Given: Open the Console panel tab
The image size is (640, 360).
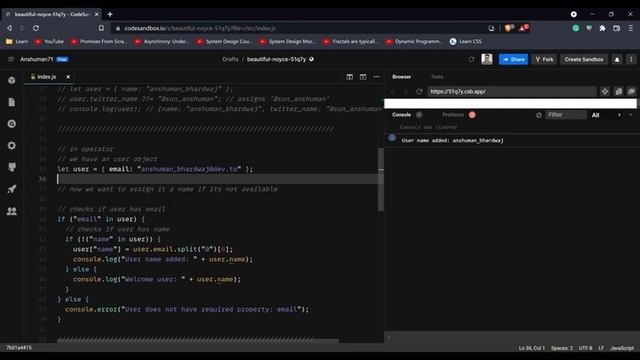Looking at the screenshot, I should [x=401, y=115].
